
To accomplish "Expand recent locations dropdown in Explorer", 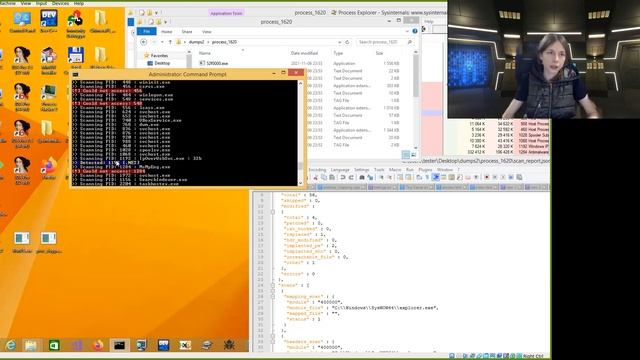I will click(x=162, y=42).
